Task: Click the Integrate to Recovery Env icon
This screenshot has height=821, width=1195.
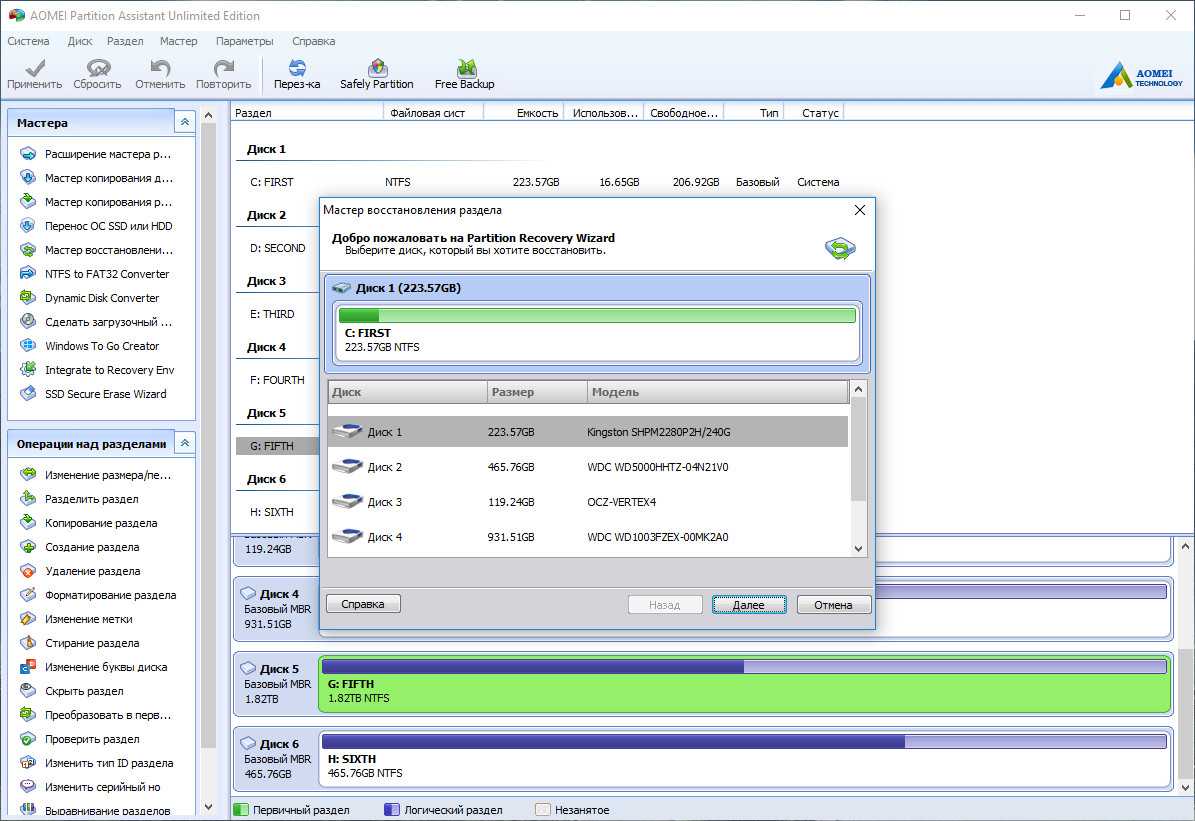Action: [x=28, y=370]
